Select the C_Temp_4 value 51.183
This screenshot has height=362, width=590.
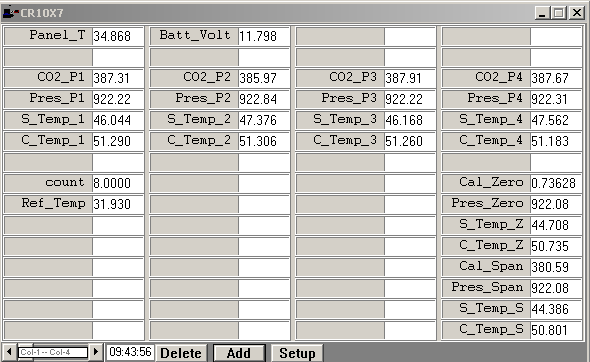tap(556, 141)
